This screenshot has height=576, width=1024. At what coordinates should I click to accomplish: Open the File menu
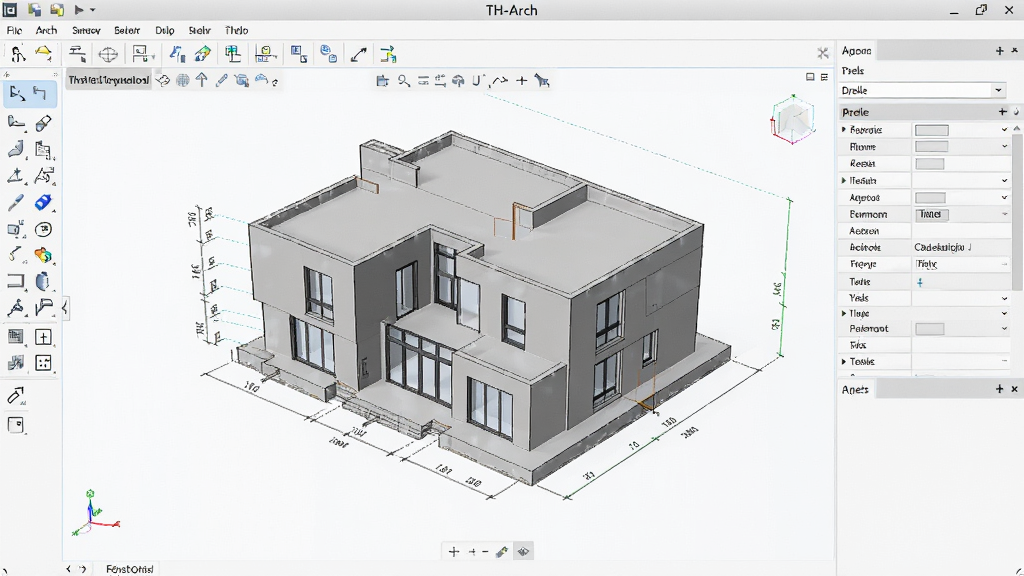14,30
